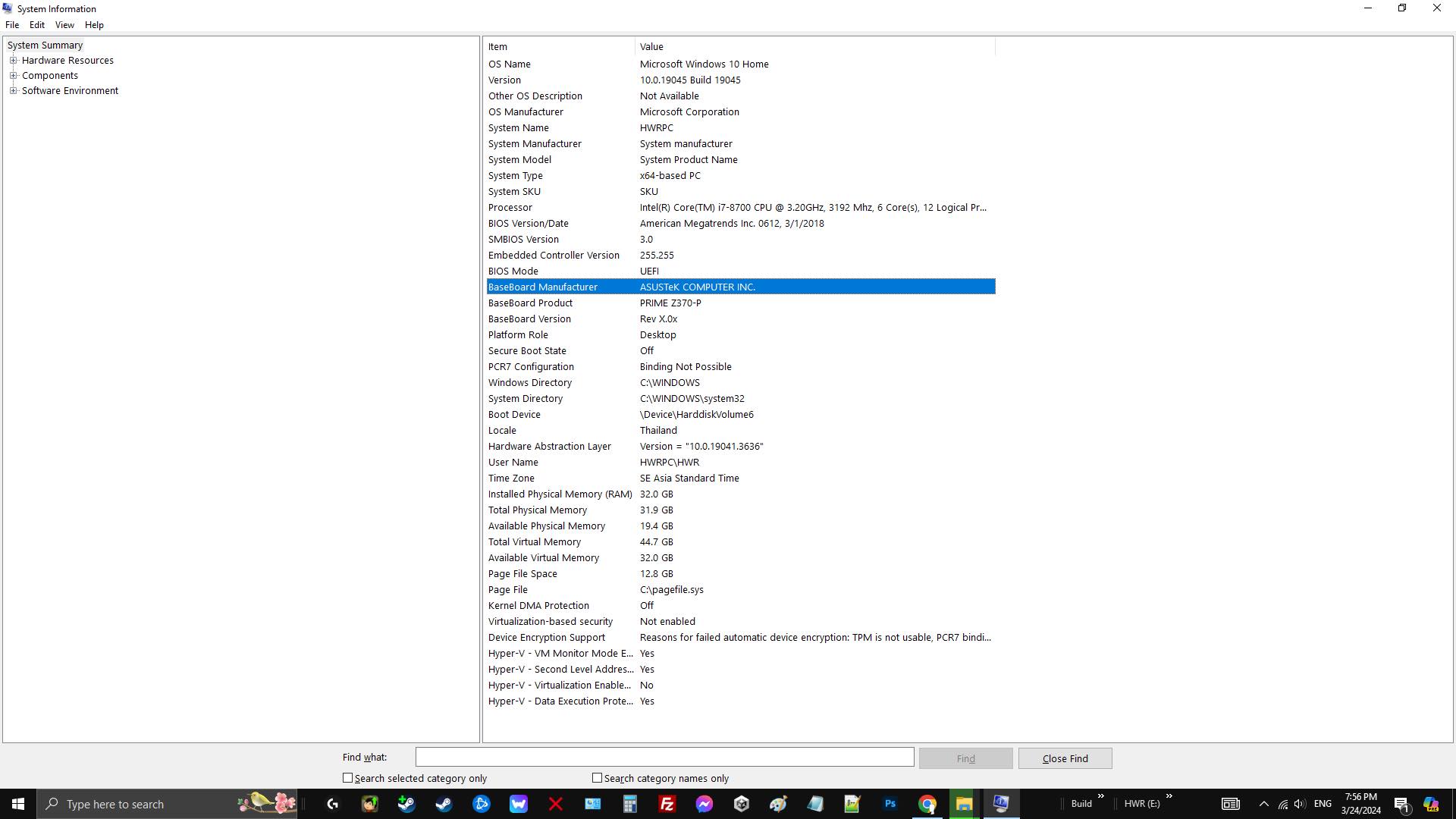Viewport: 1456px width, 819px height.
Task: Select the Secure Boot State row
Action: [740, 350]
